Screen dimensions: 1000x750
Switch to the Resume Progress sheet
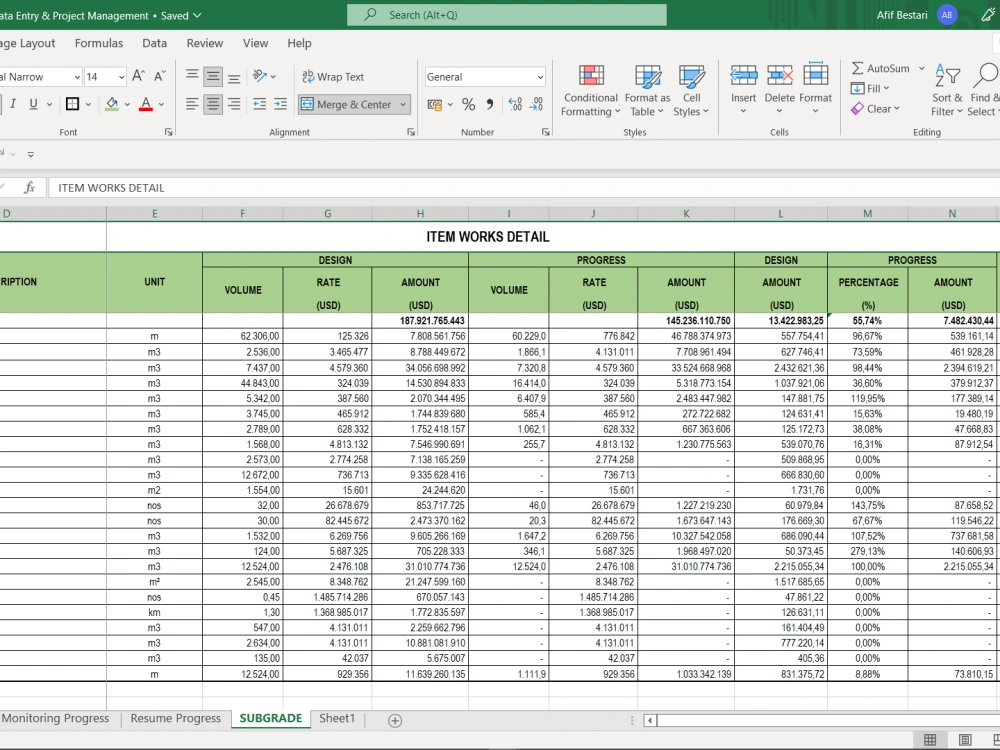click(175, 718)
